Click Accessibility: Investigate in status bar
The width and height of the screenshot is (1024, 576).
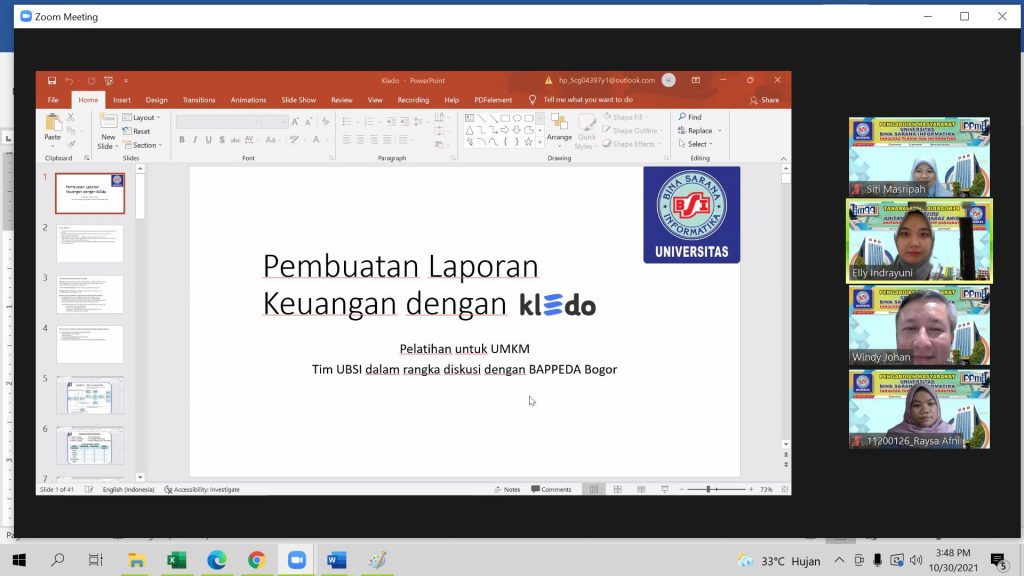[202, 489]
